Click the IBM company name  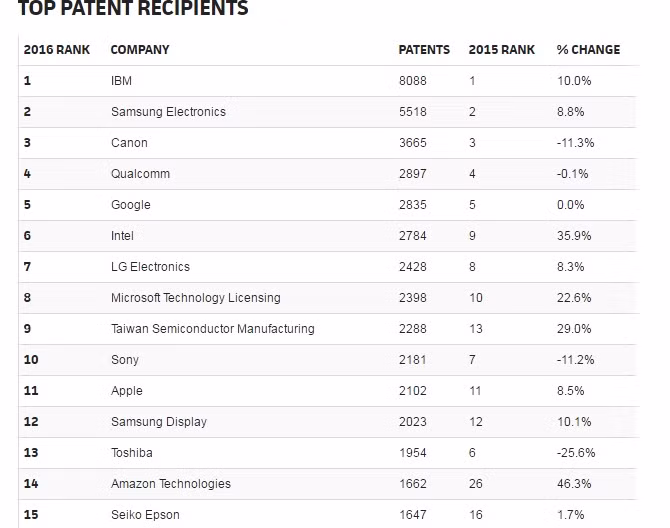(121, 81)
